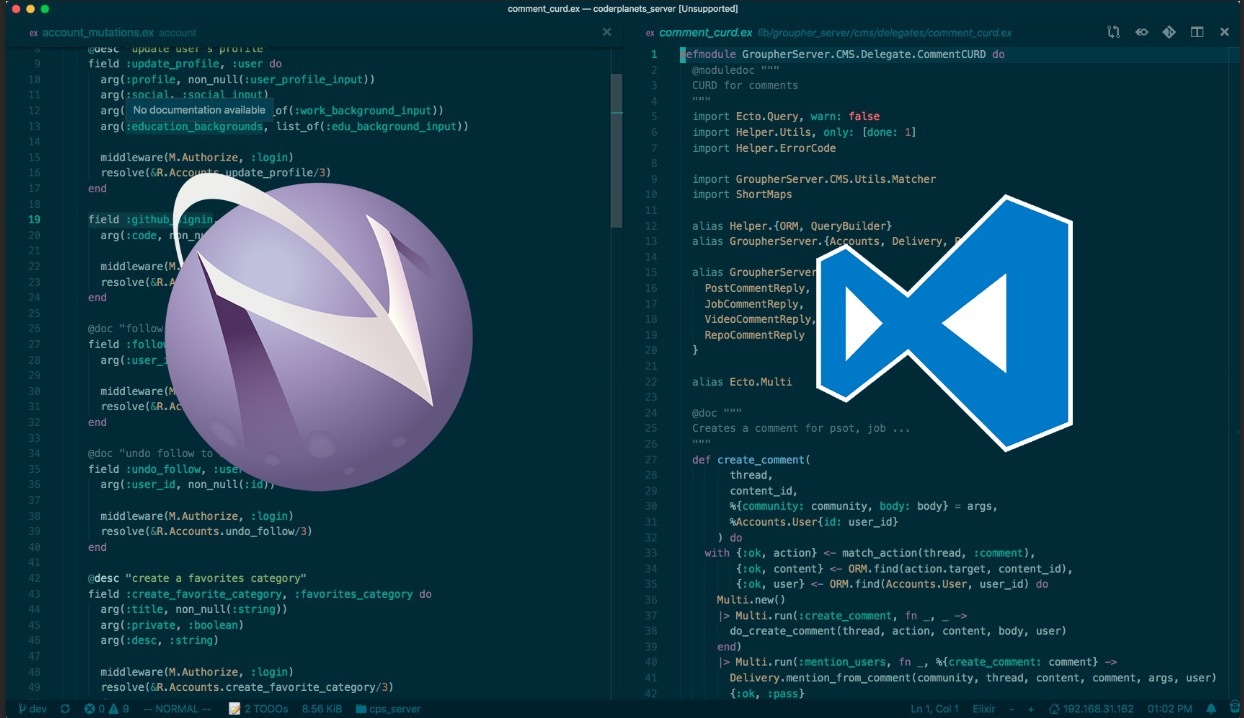Toggle the preview eye icon in top-right toolbar
Screen dimensions: 1244x718
(1141, 31)
